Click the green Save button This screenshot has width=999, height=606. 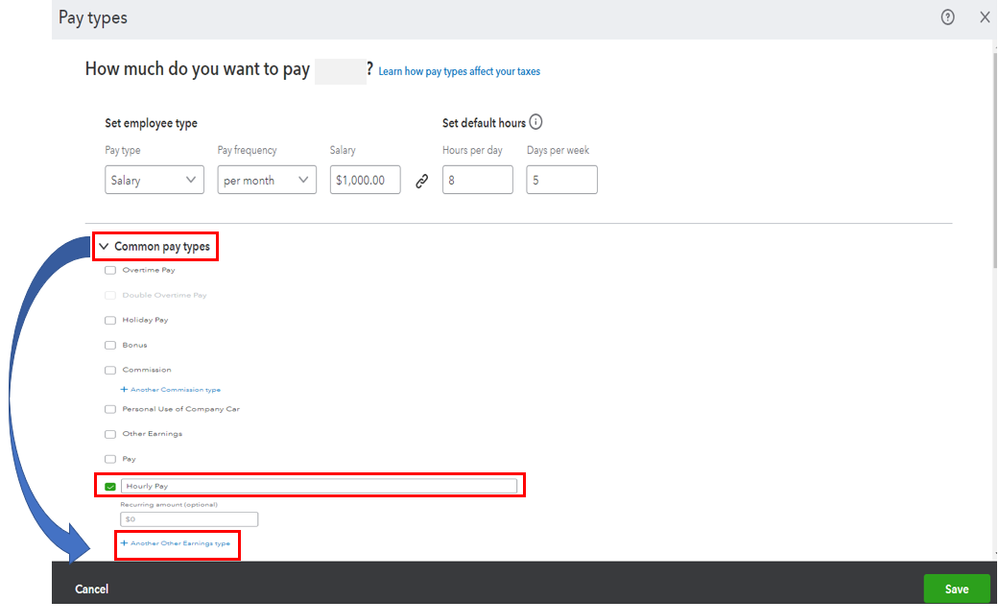tap(956, 589)
